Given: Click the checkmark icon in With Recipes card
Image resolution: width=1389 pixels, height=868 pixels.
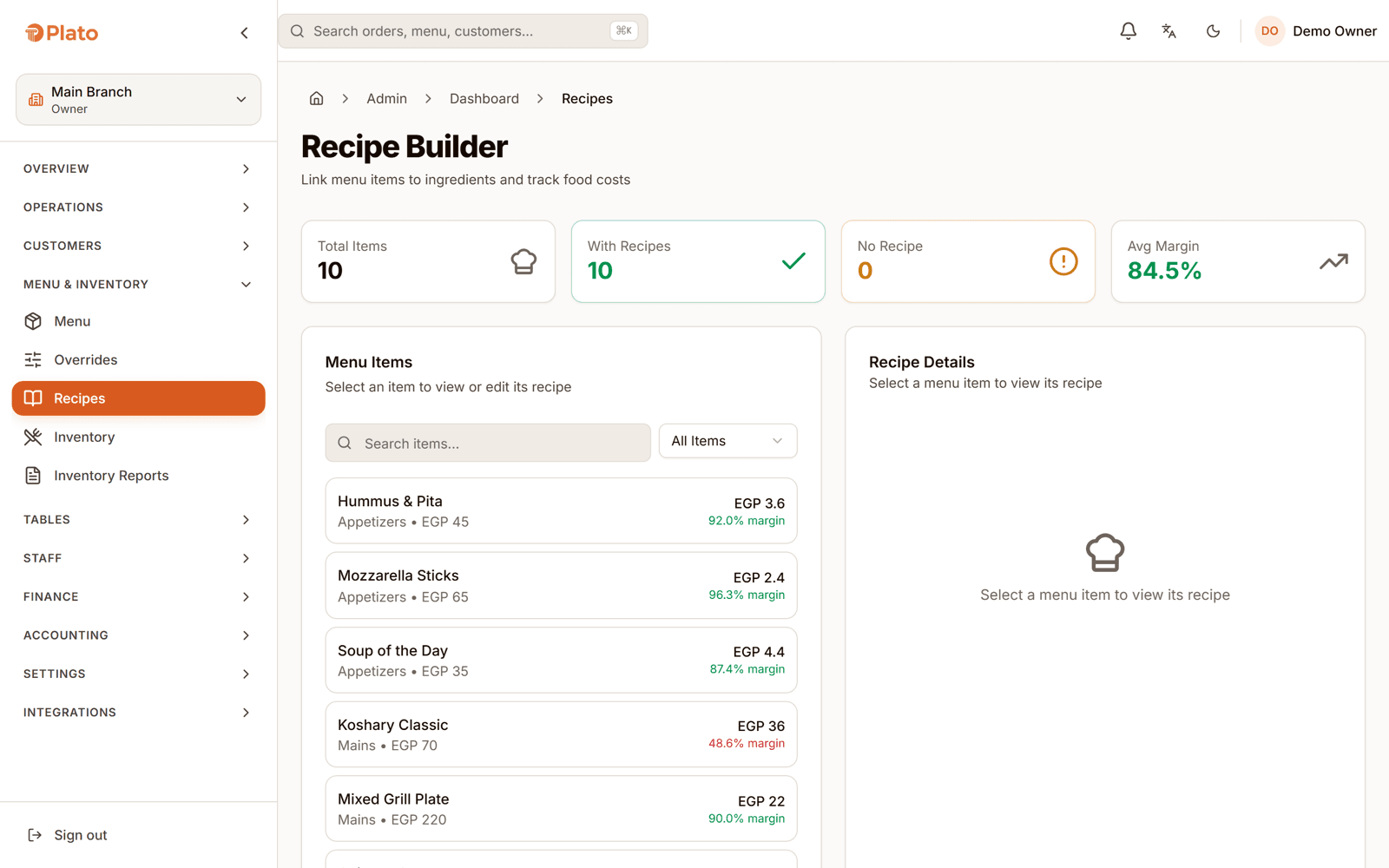Looking at the screenshot, I should click(x=793, y=261).
